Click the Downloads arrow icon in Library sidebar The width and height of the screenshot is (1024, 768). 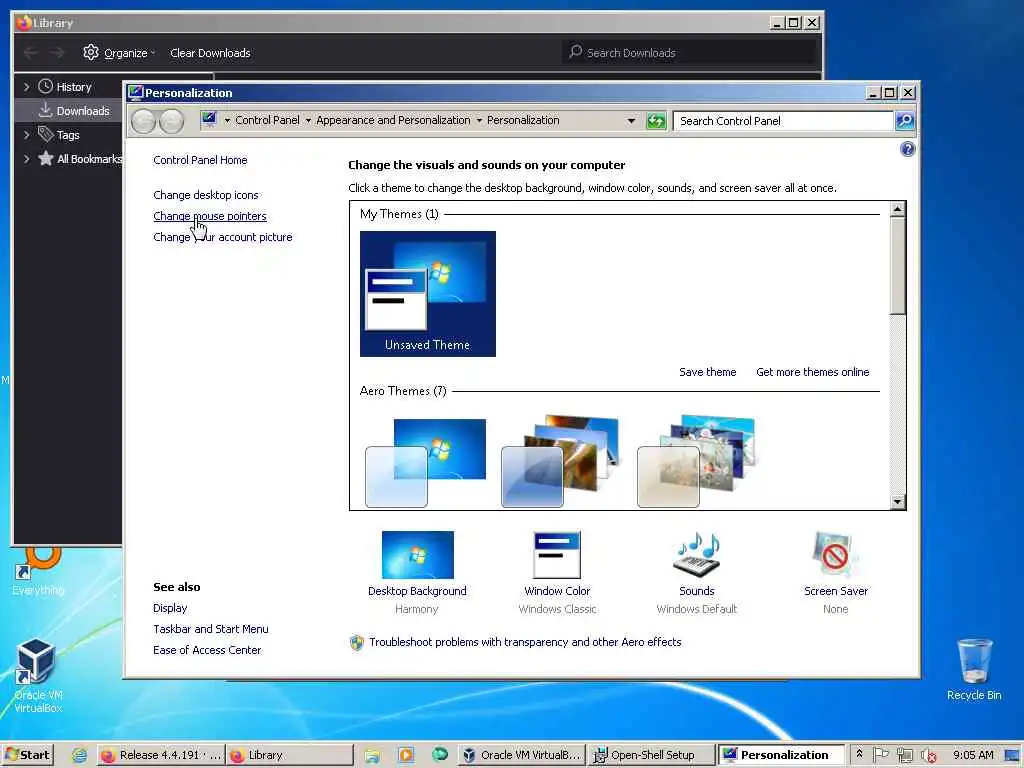45,110
